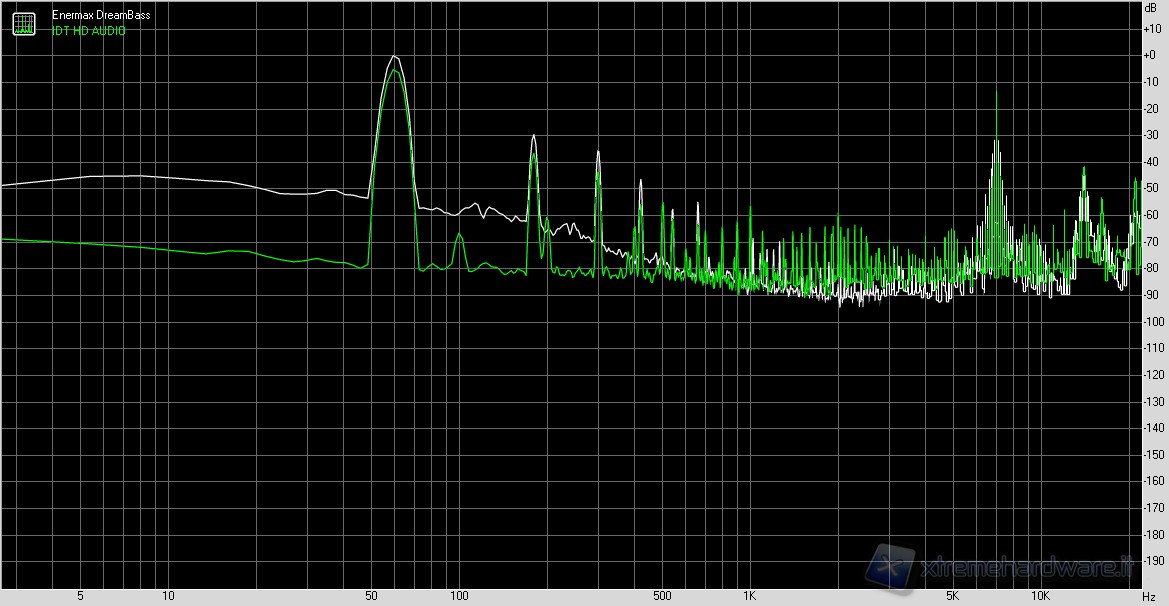
Task: Click the tip of the tallest white peak
Action: pos(396,57)
